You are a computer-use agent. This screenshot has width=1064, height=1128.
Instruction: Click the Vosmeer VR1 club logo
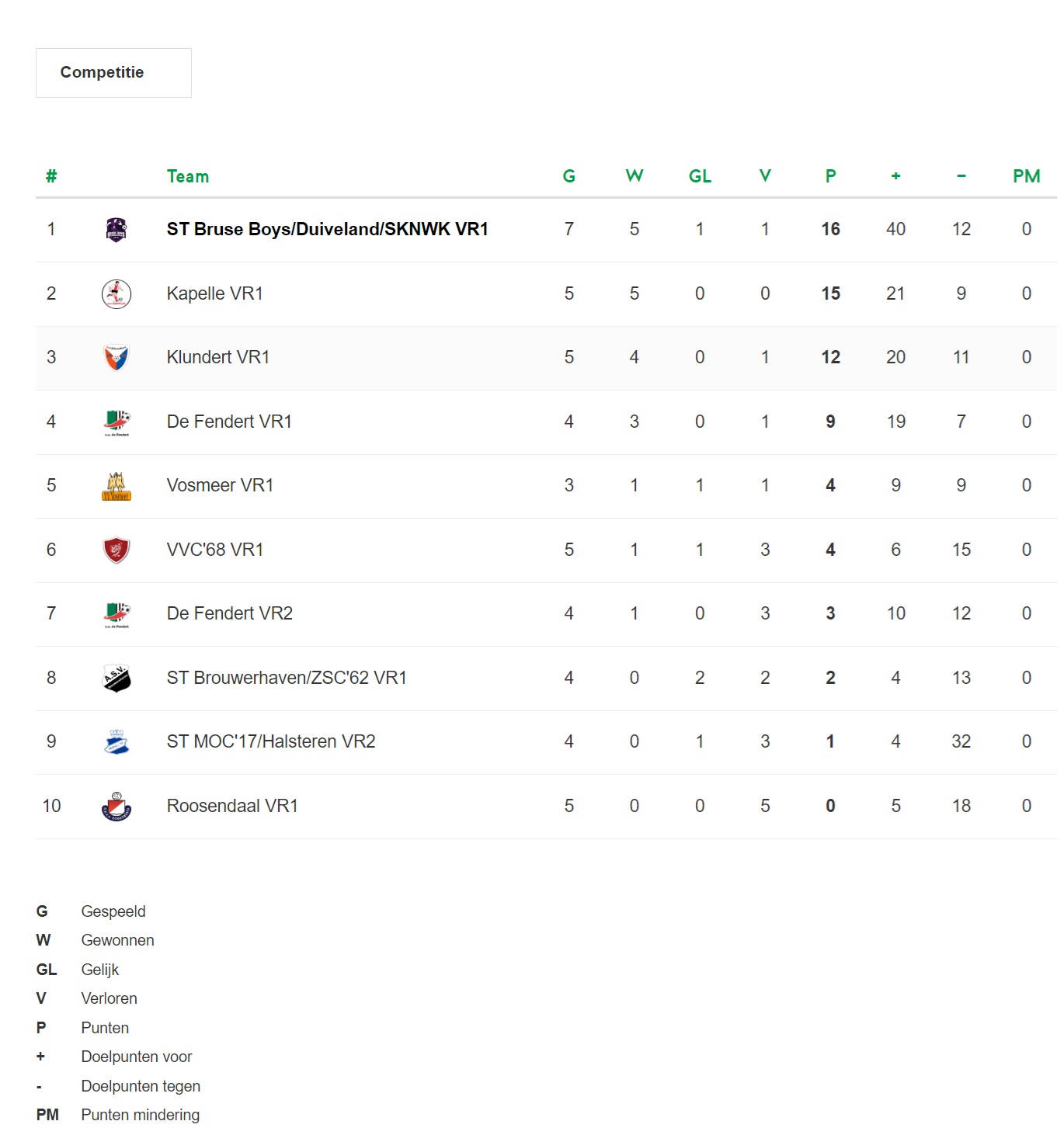coord(116,486)
